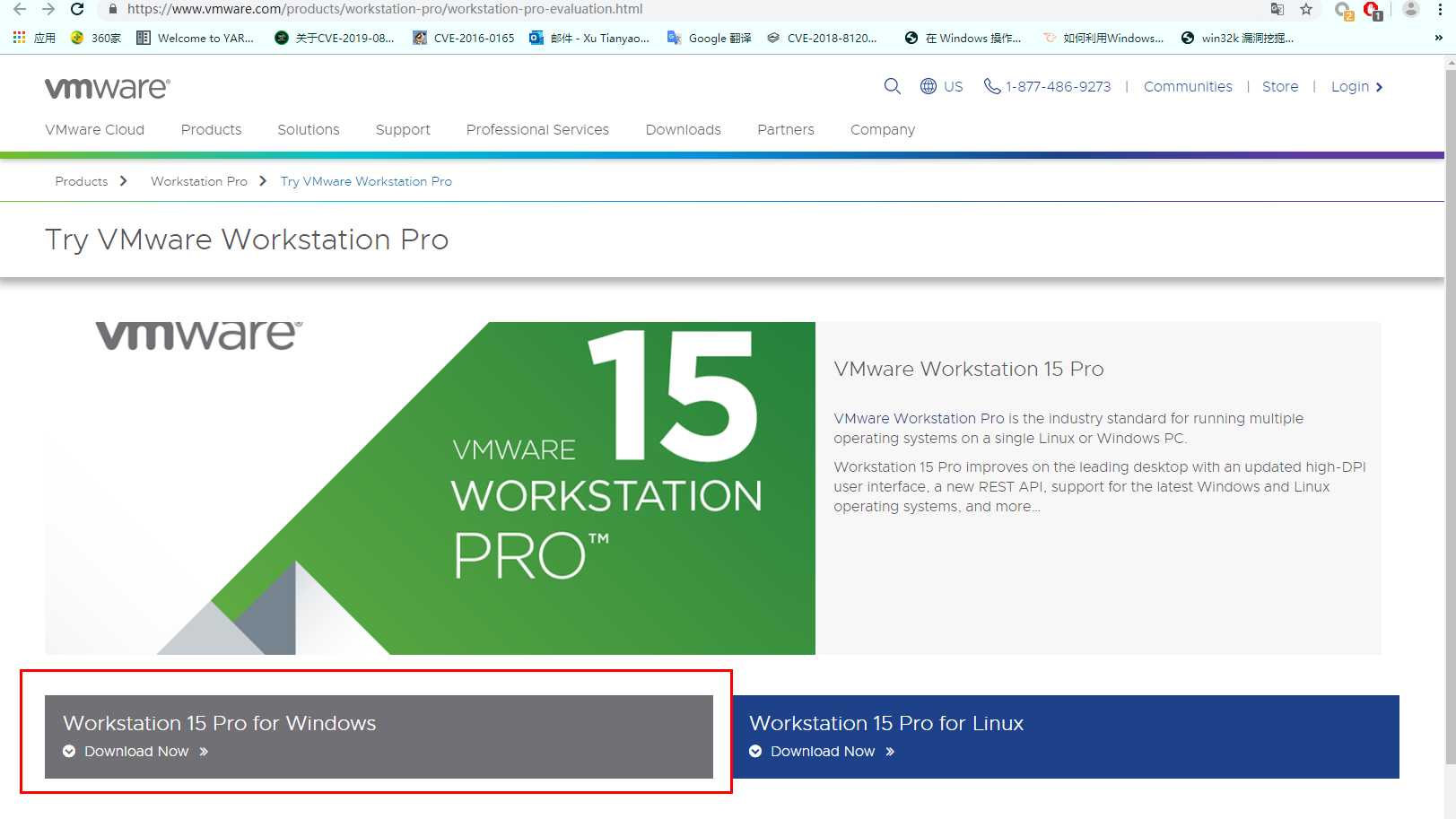Show more bookmarks with double chevron
Screen dimensions: 1456x819
(1439, 38)
